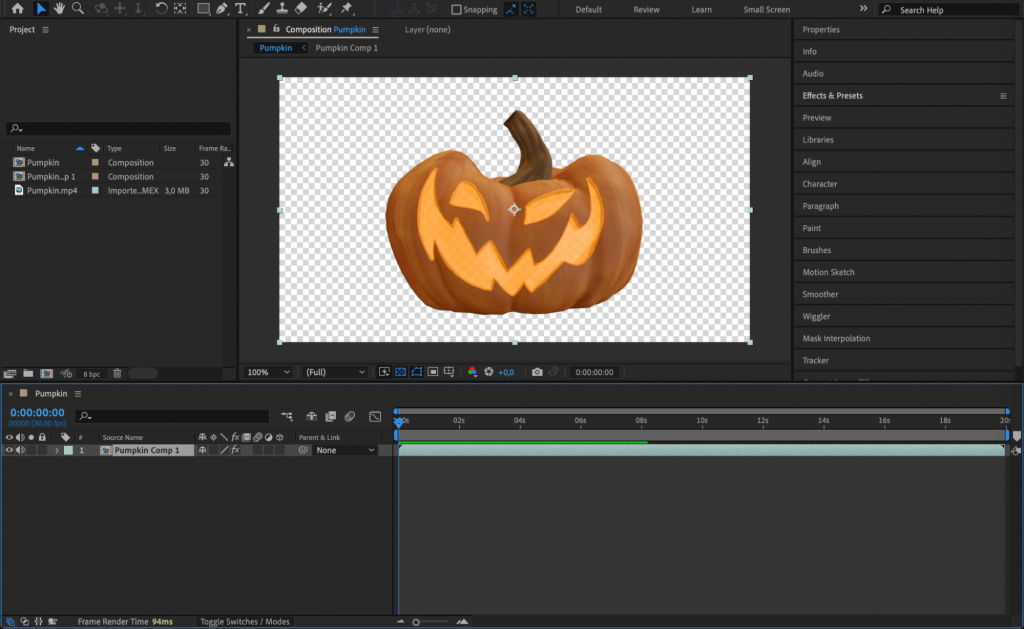Open the Graph Editor in the timeline
The width and height of the screenshot is (1024, 629).
[x=375, y=417]
